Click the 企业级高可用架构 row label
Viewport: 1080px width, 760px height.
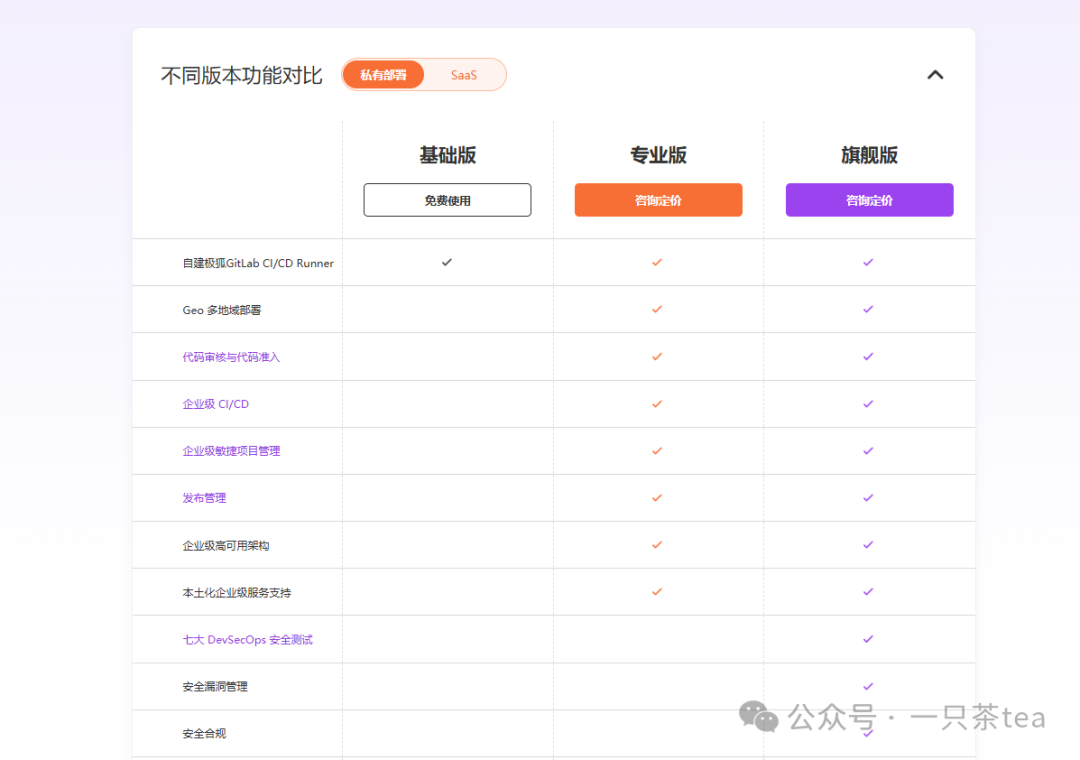[x=226, y=546]
